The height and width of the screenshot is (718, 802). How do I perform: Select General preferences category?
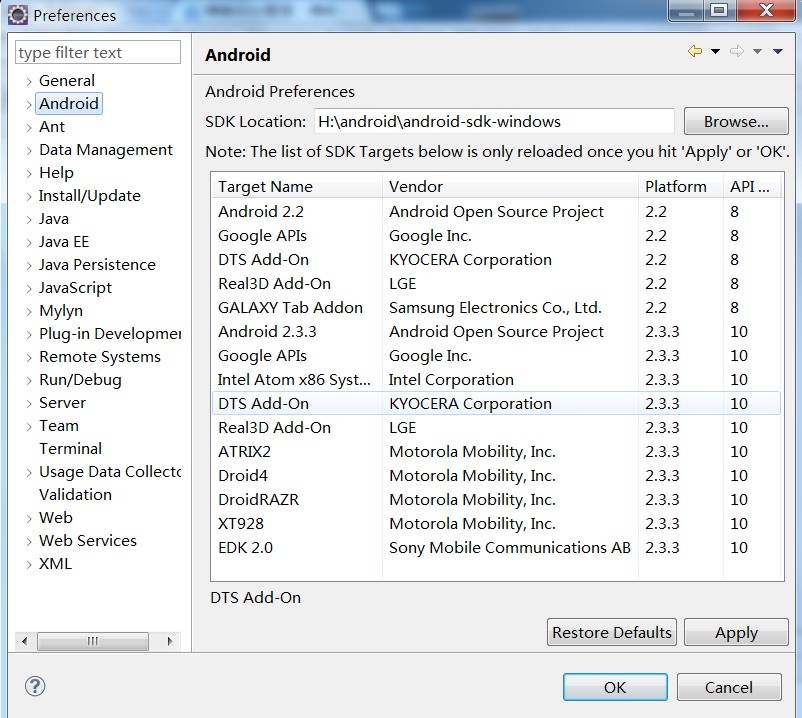pyautogui.click(x=67, y=80)
